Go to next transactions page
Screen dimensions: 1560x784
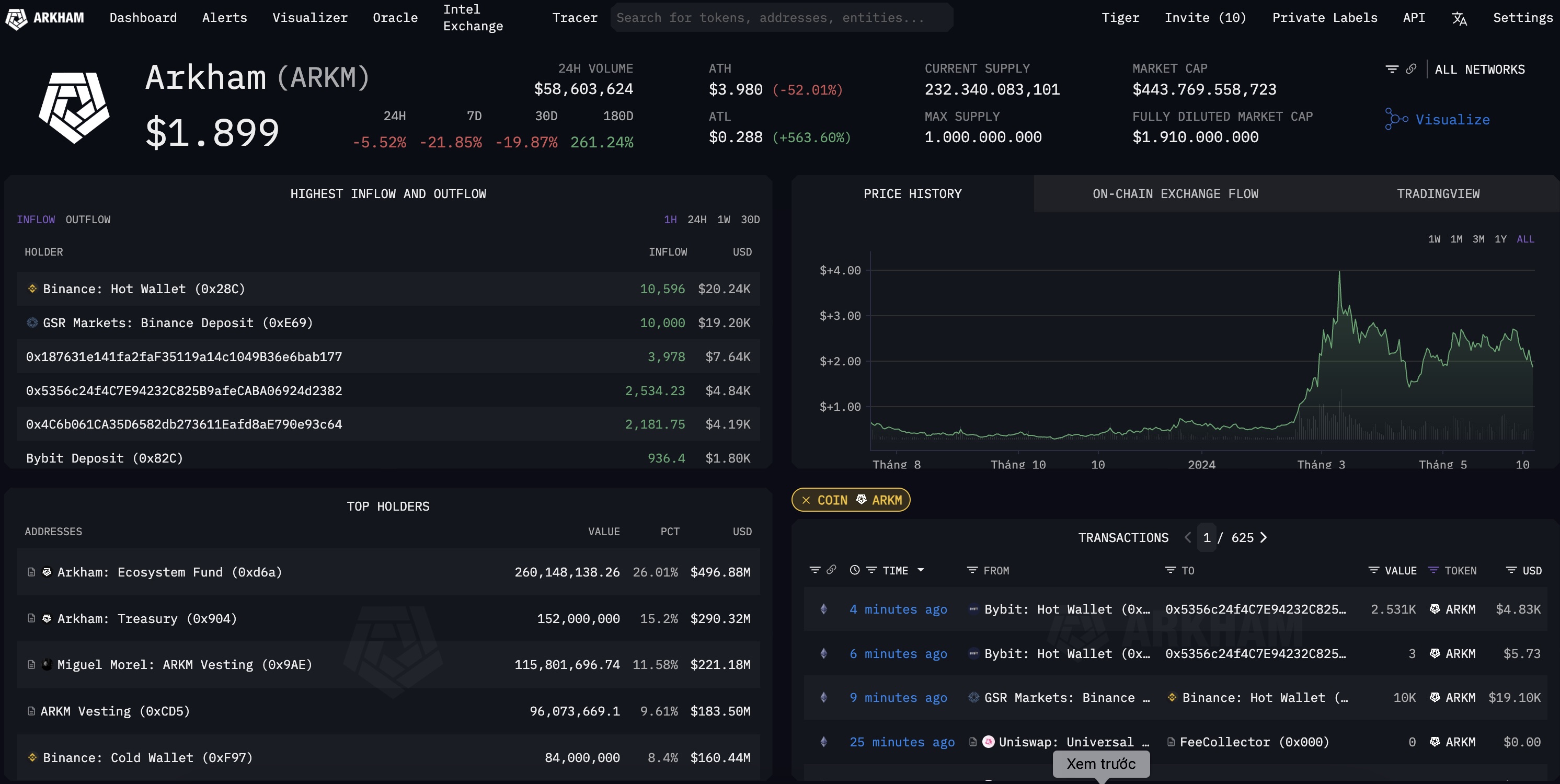point(1263,538)
